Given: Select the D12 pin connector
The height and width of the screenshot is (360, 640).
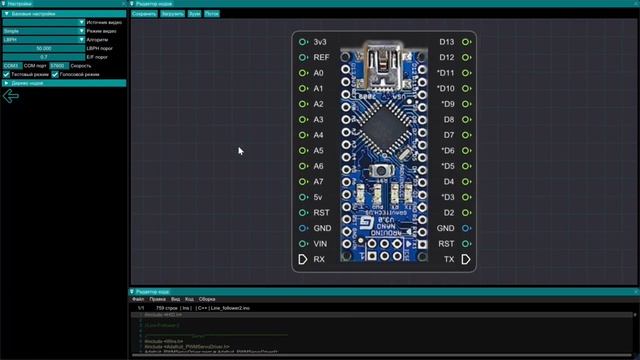Looking at the screenshot, I should point(466,58).
